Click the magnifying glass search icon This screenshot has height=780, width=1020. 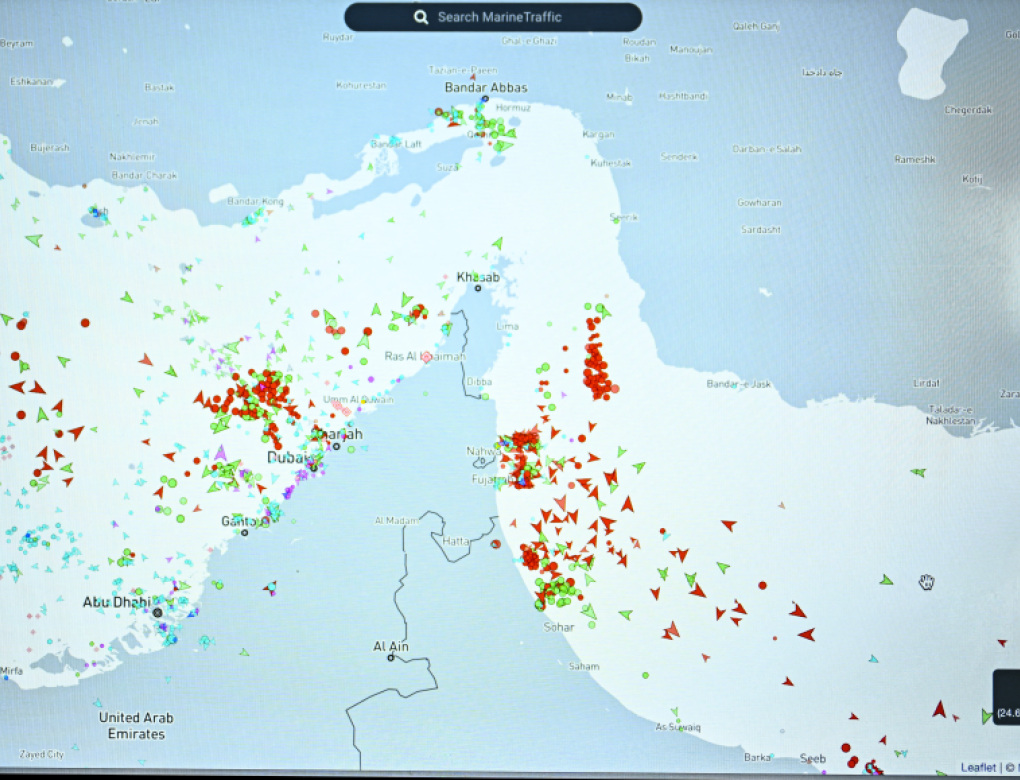[421, 17]
